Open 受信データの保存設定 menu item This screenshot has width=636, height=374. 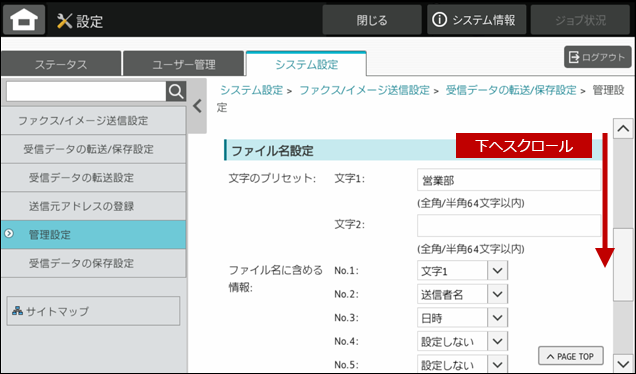coord(94,263)
